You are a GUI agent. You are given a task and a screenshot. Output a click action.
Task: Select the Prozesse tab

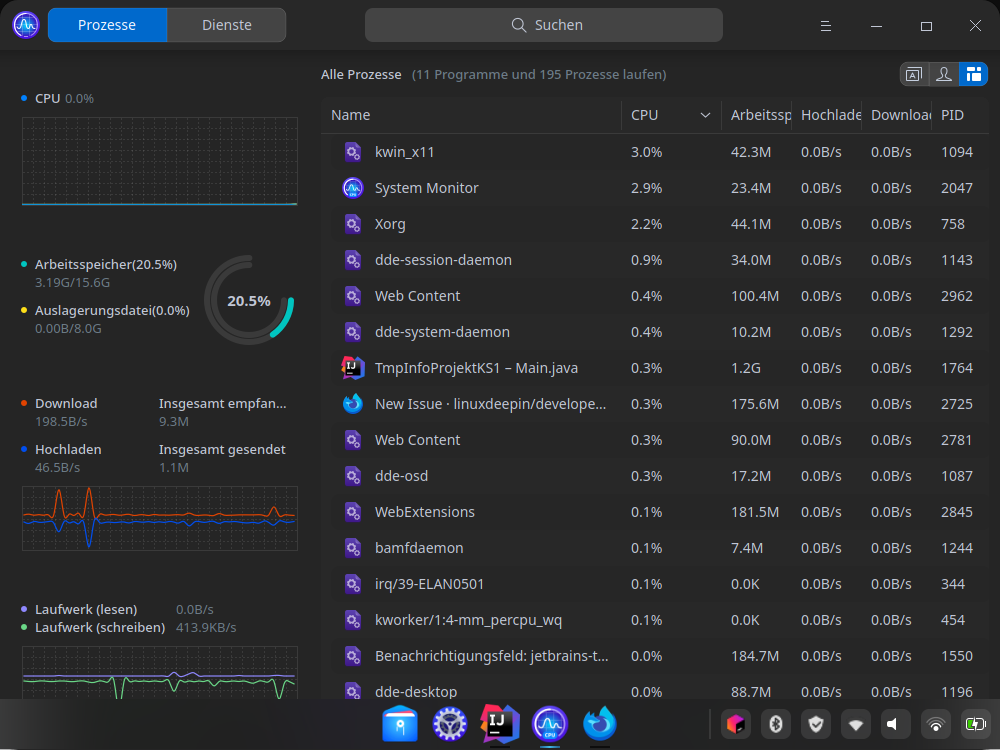pos(107,24)
